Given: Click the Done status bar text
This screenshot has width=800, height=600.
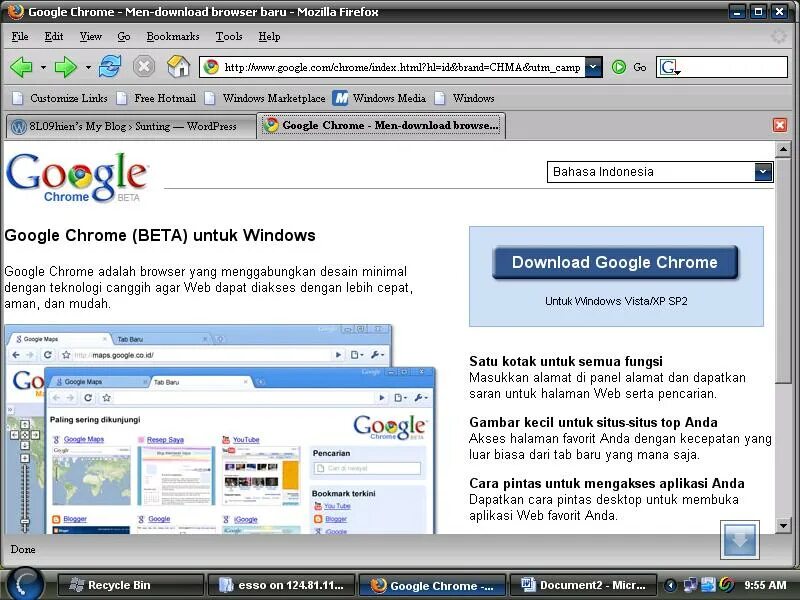Looking at the screenshot, I should (x=23, y=549).
